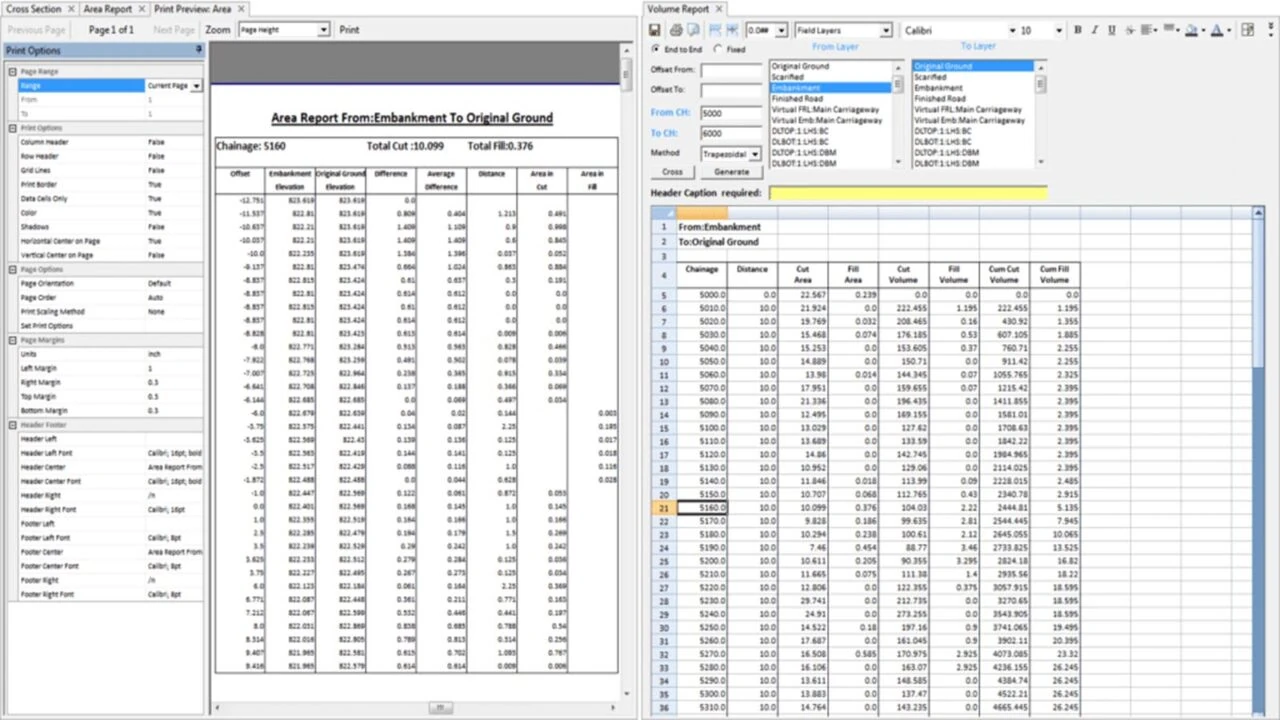Screen dimensions: 1280x720
Task: Click the Cross button
Action: pos(673,172)
